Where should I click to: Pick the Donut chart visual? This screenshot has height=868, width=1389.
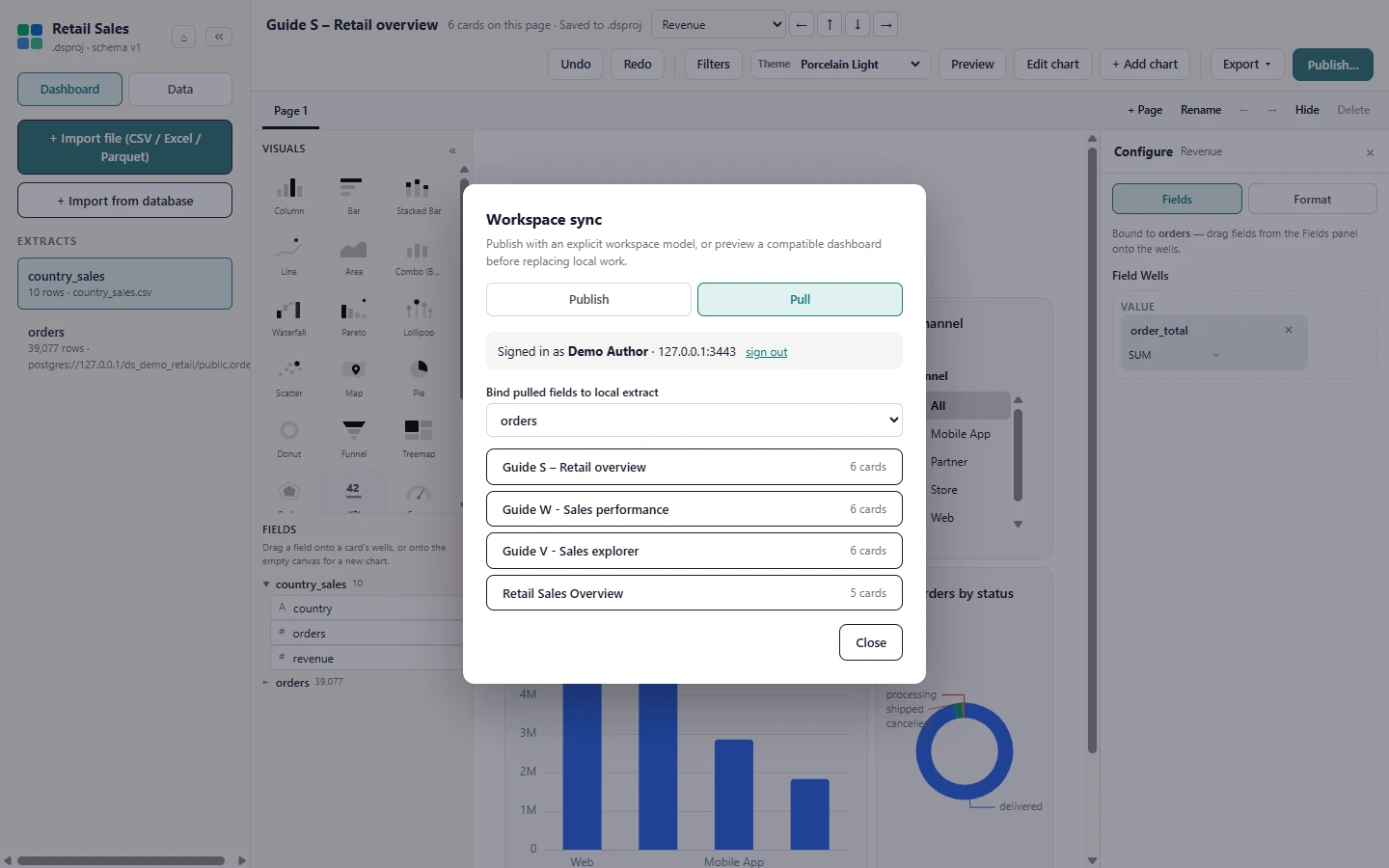(289, 439)
